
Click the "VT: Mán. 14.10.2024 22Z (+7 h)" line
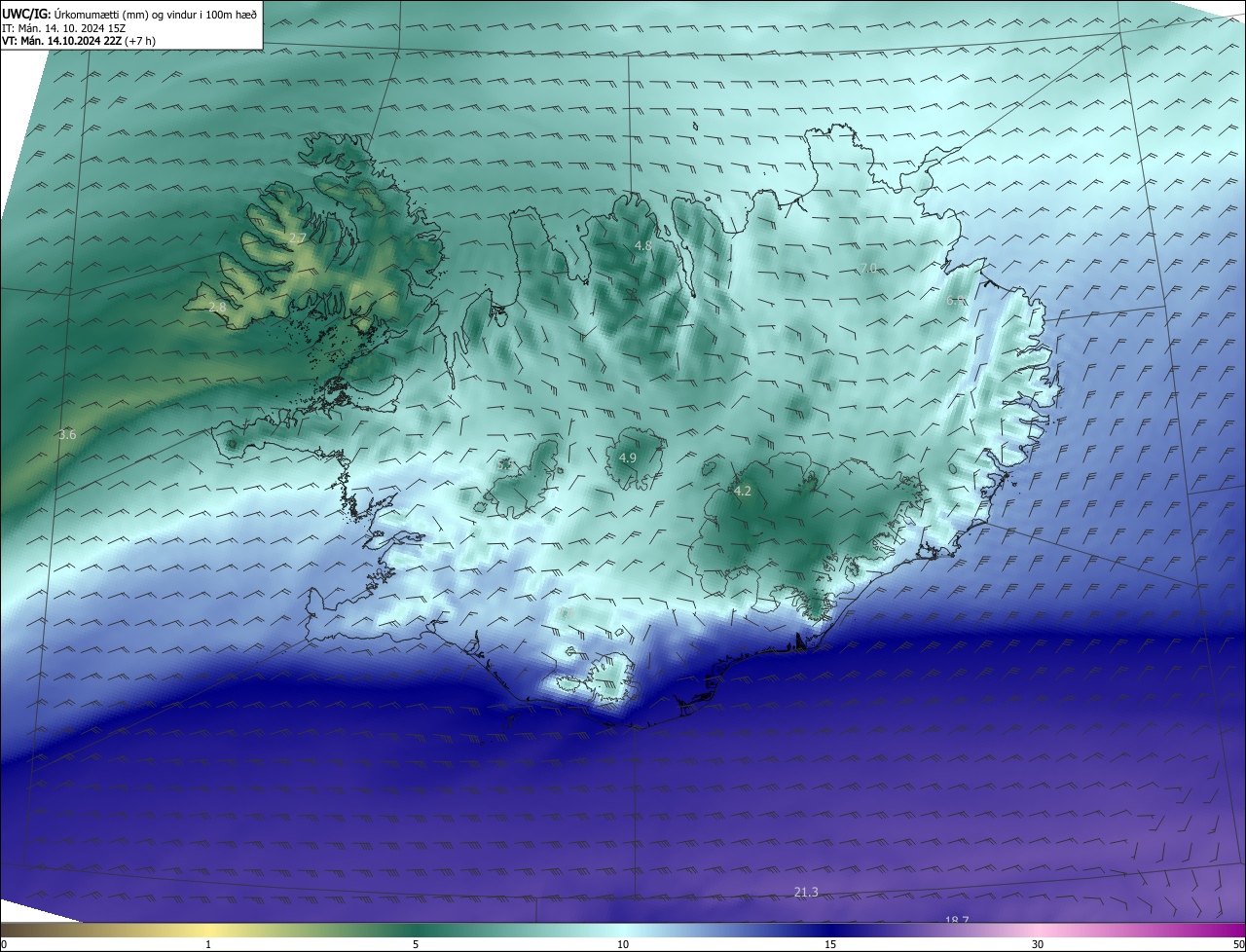[x=79, y=41]
